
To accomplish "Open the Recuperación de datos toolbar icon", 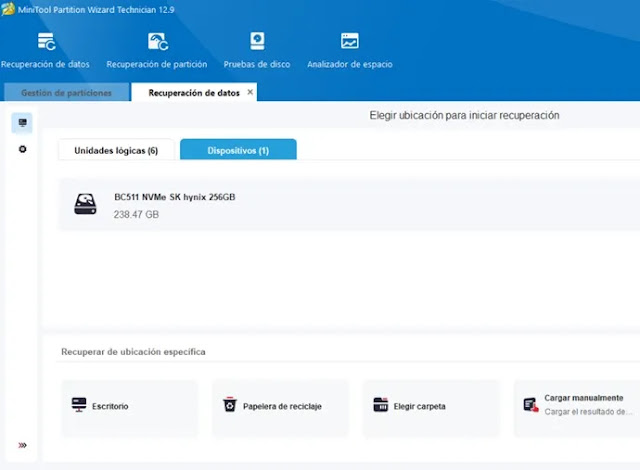I will pos(46,42).
